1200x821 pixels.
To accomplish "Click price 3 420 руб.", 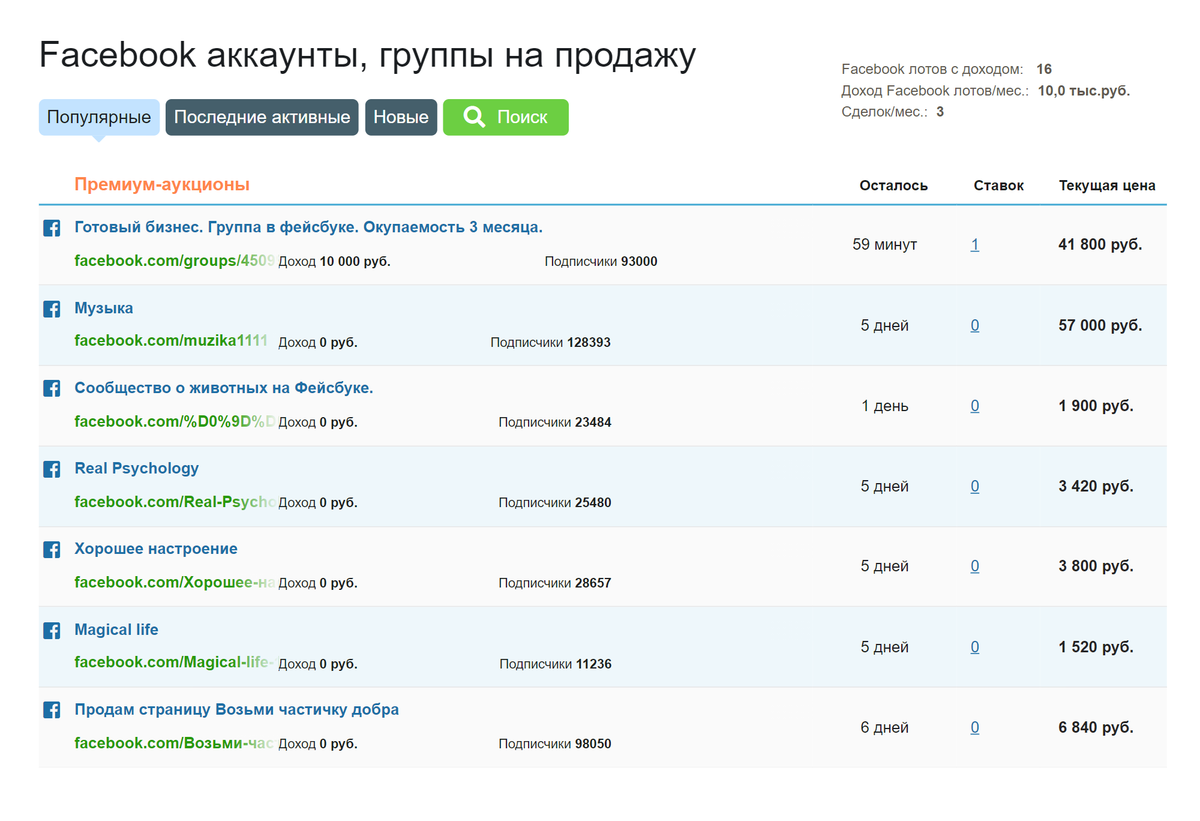I will 1096,486.
